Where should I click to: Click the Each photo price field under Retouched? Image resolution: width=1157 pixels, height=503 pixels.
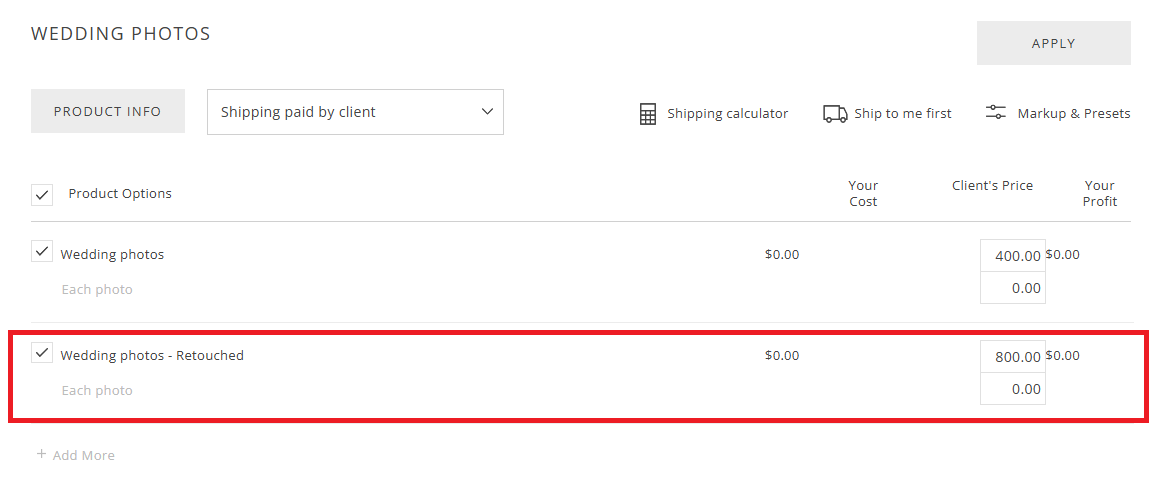click(1012, 389)
